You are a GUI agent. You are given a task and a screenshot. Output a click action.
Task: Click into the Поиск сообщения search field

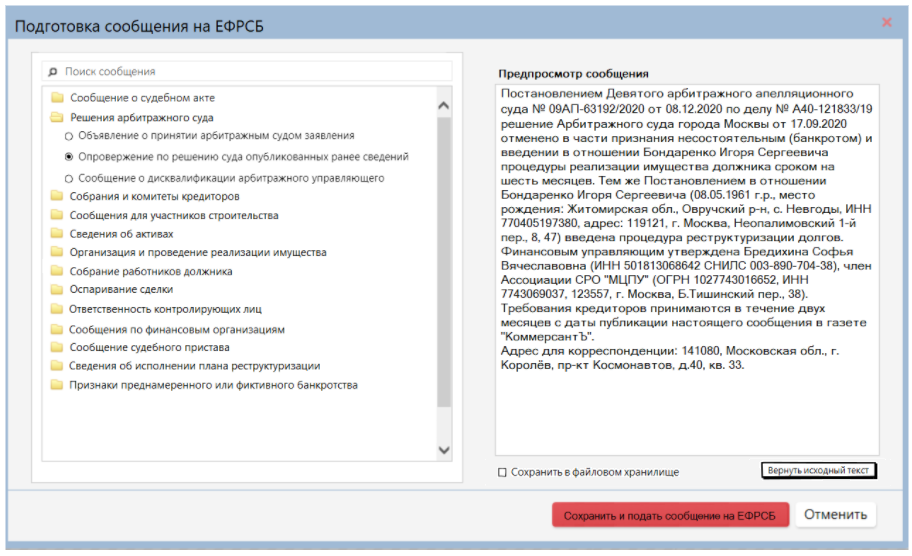[x=250, y=72]
